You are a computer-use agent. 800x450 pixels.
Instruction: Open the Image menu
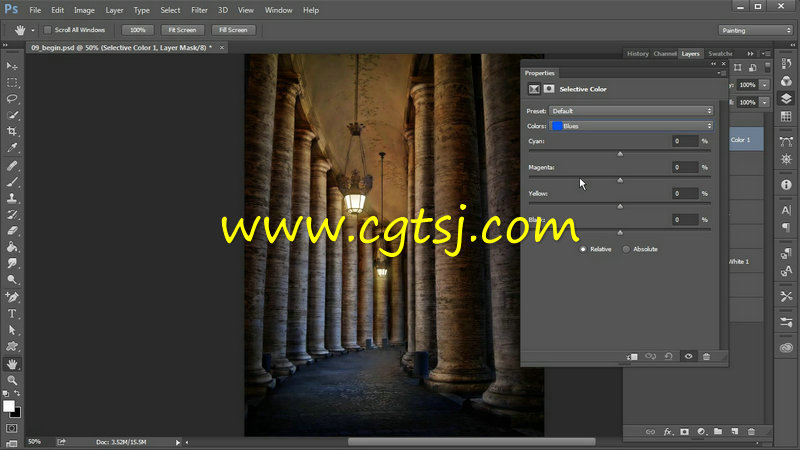point(84,10)
